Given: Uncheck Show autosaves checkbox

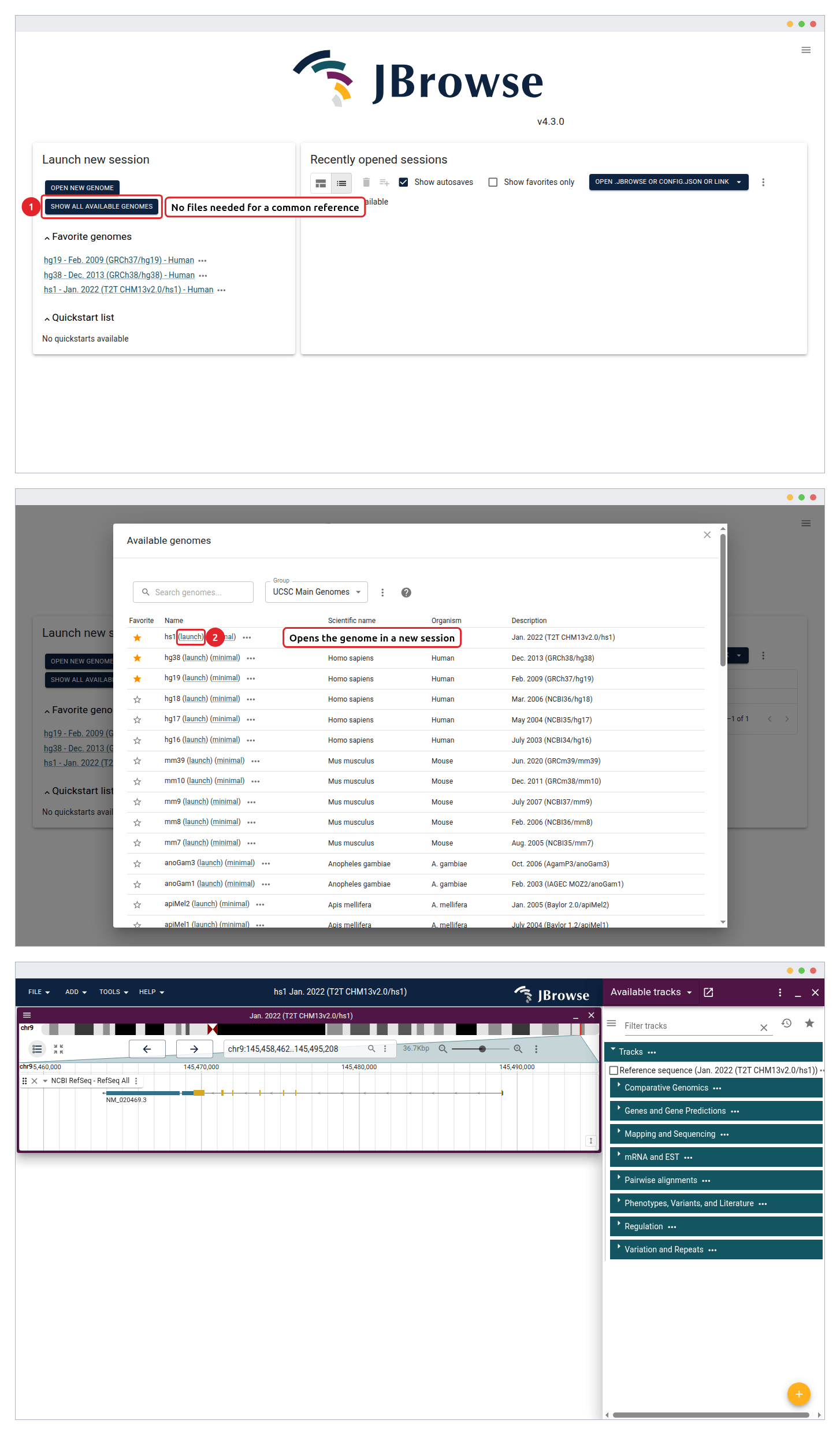Looking at the screenshot, I should pos(403,182).
